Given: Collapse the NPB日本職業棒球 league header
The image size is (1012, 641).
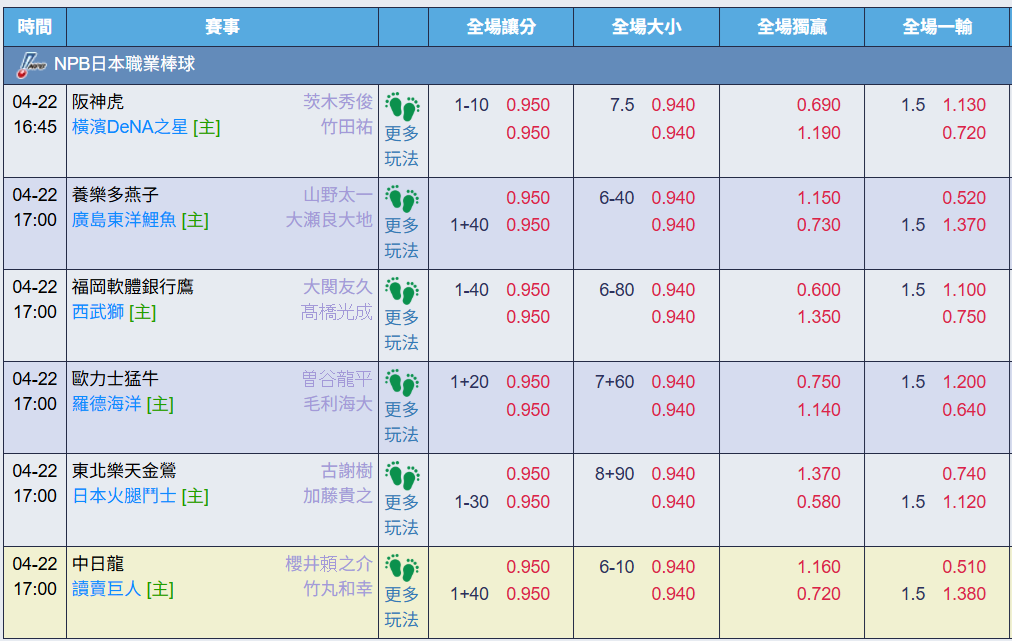Looking at the screenshot, I should coord(125,65).
